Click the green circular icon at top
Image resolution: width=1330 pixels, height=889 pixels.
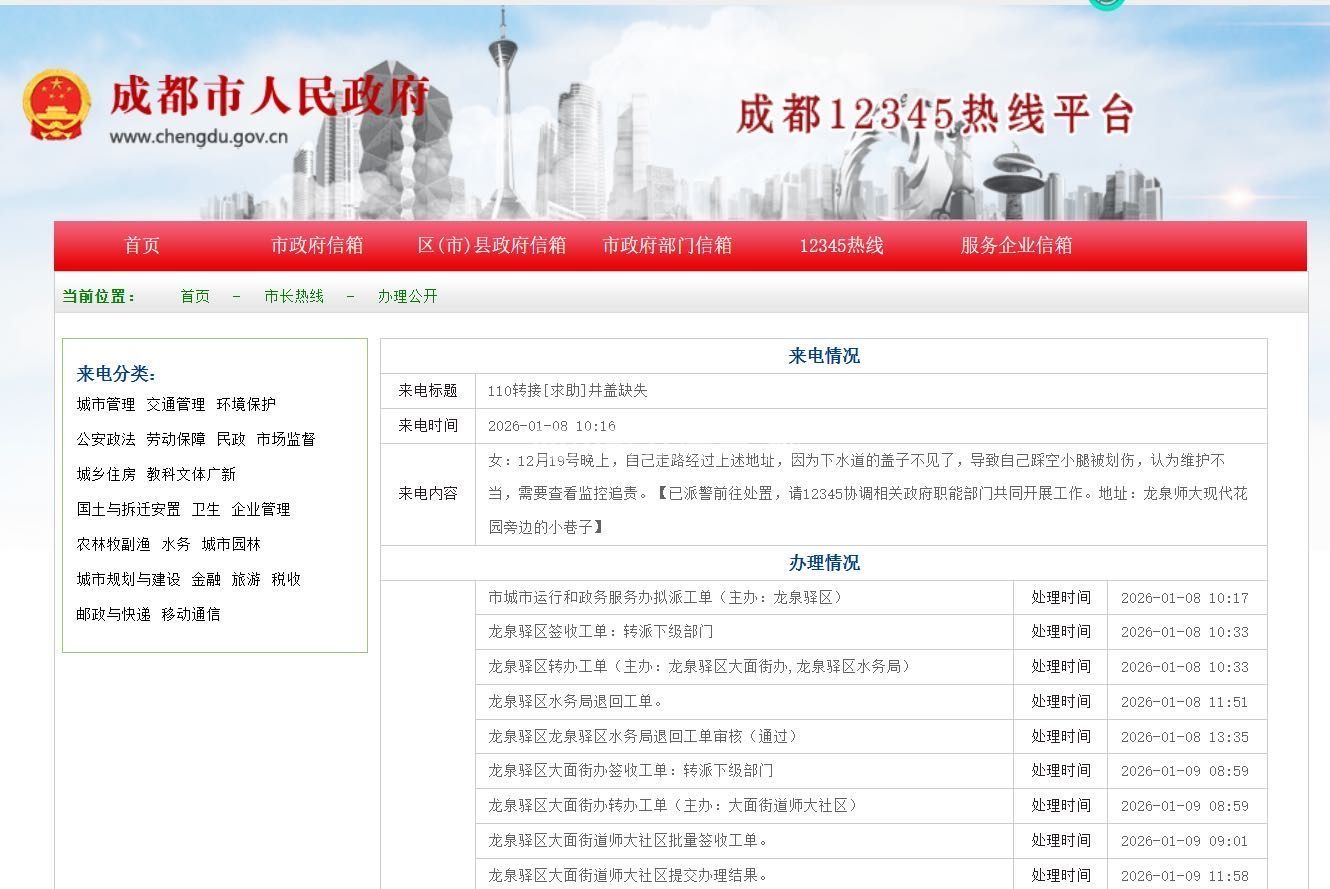[x=1107, y=4]
